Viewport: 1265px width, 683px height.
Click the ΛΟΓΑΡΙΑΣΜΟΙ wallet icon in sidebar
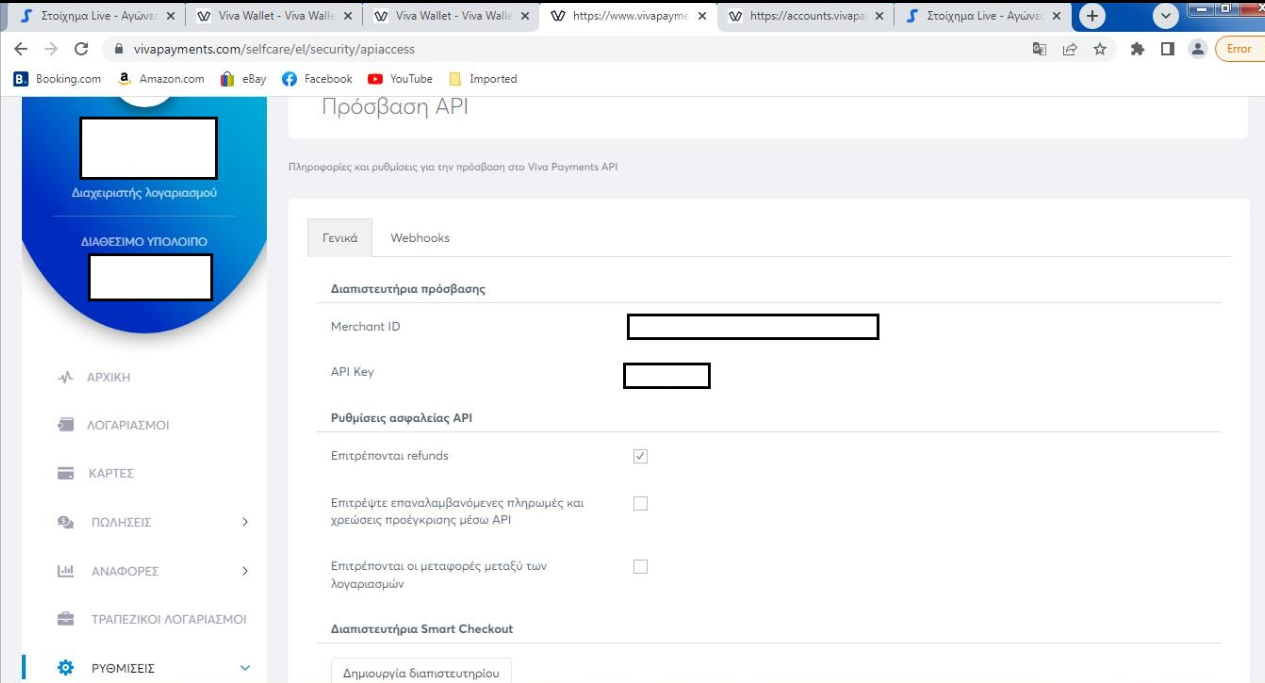pos(66,425)
